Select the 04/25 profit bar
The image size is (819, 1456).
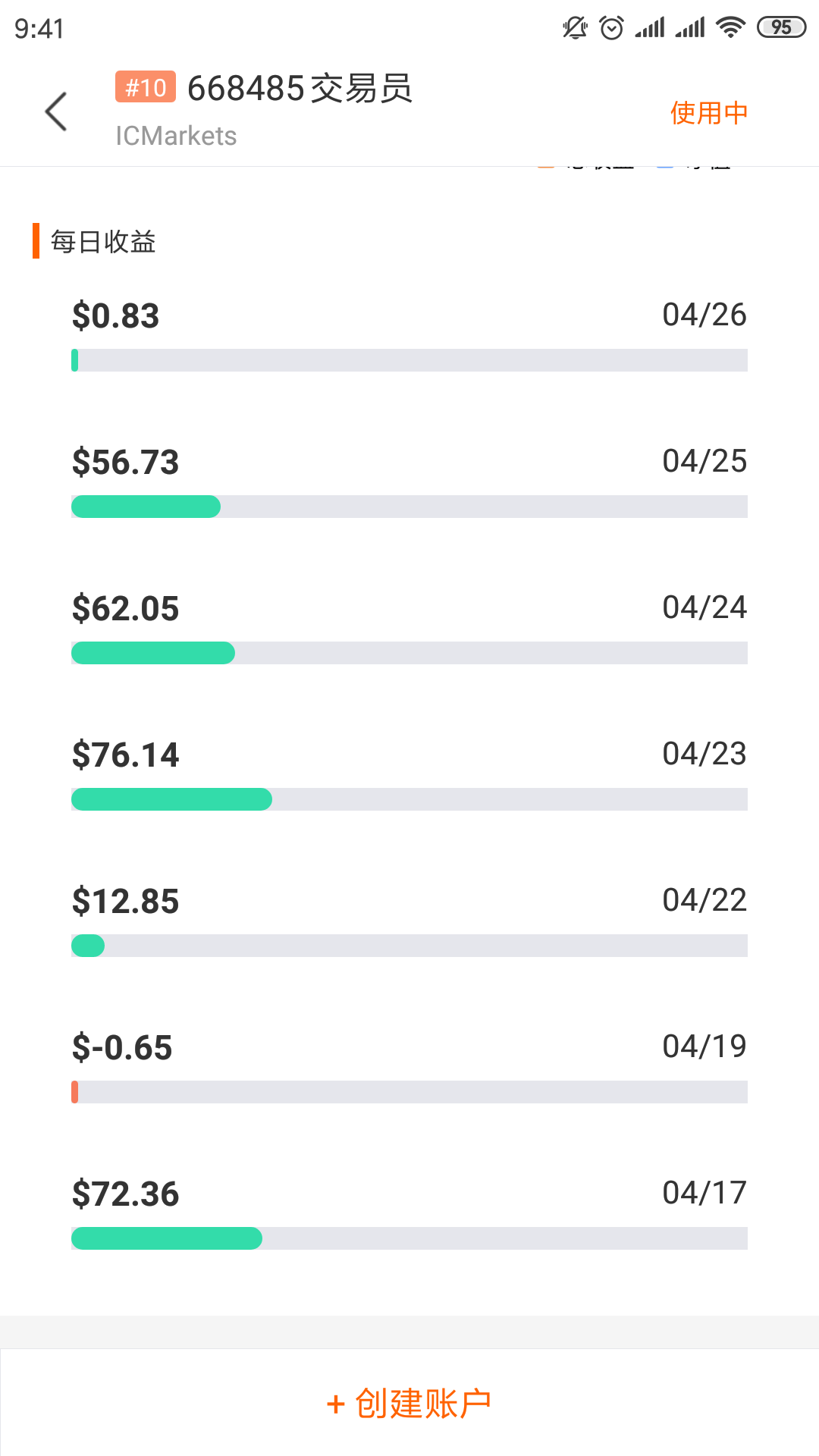pos(409,507)
